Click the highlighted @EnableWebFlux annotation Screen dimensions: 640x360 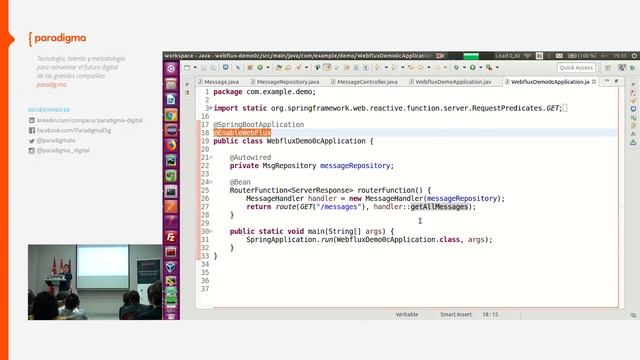point(242,133)
